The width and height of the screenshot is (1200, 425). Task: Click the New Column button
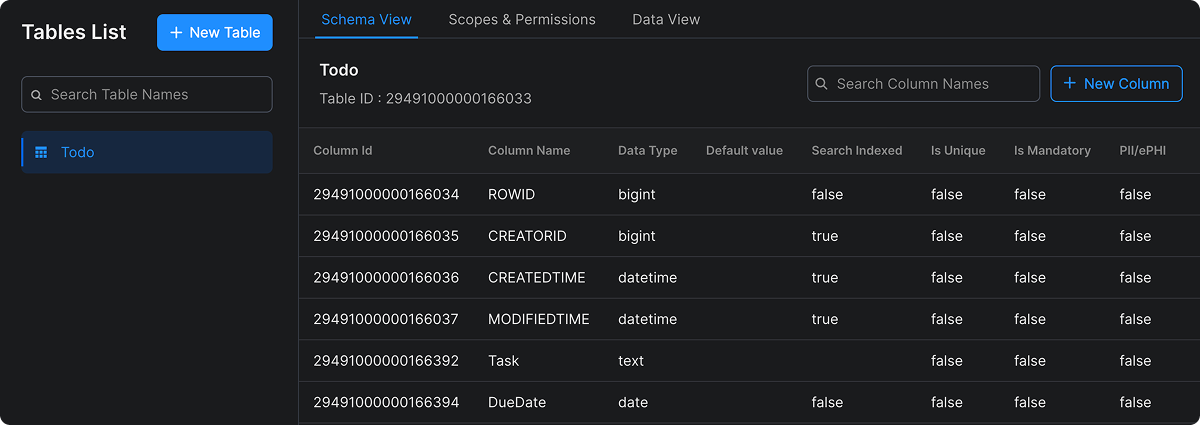(1116, 84)
